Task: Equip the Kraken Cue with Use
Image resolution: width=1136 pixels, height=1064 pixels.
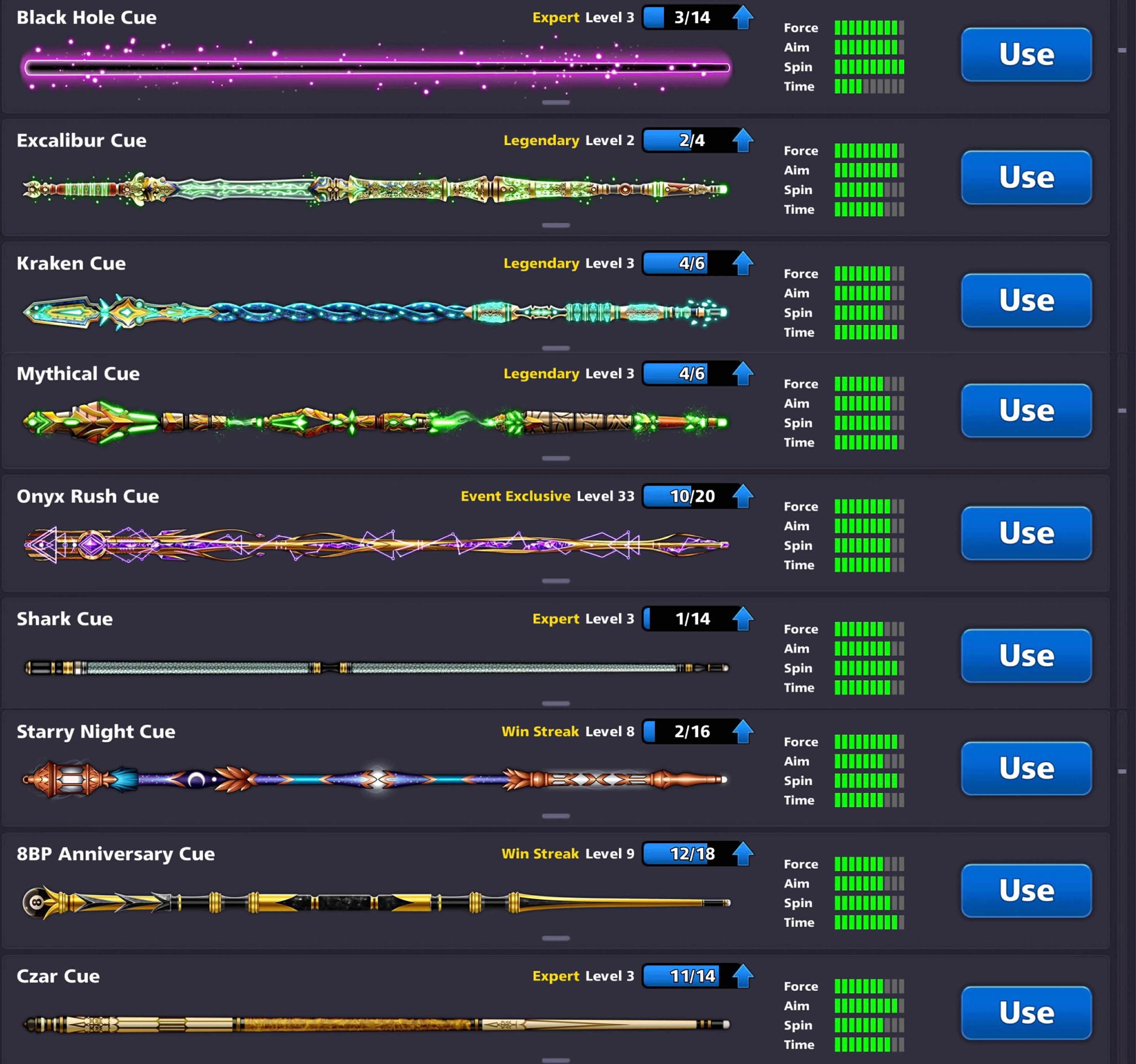Action: [x=1026, y=301]
